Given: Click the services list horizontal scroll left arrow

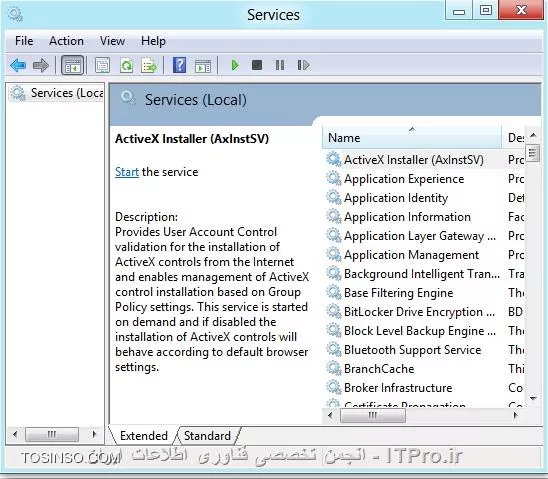Looking at the screenshot, I should [x=330, y=415].
